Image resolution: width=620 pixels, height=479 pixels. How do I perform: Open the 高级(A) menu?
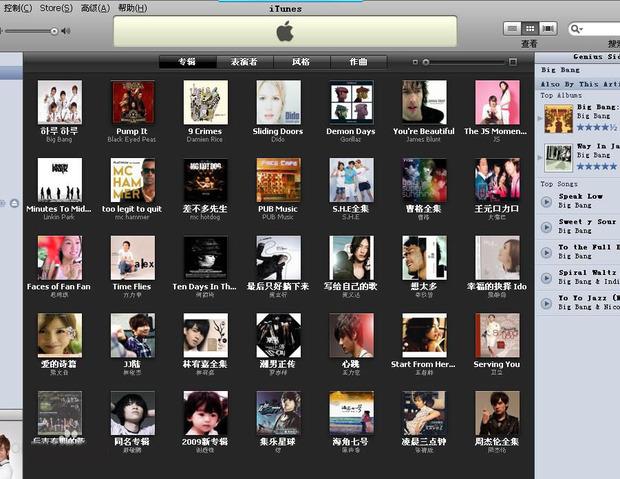pos(95,8)
